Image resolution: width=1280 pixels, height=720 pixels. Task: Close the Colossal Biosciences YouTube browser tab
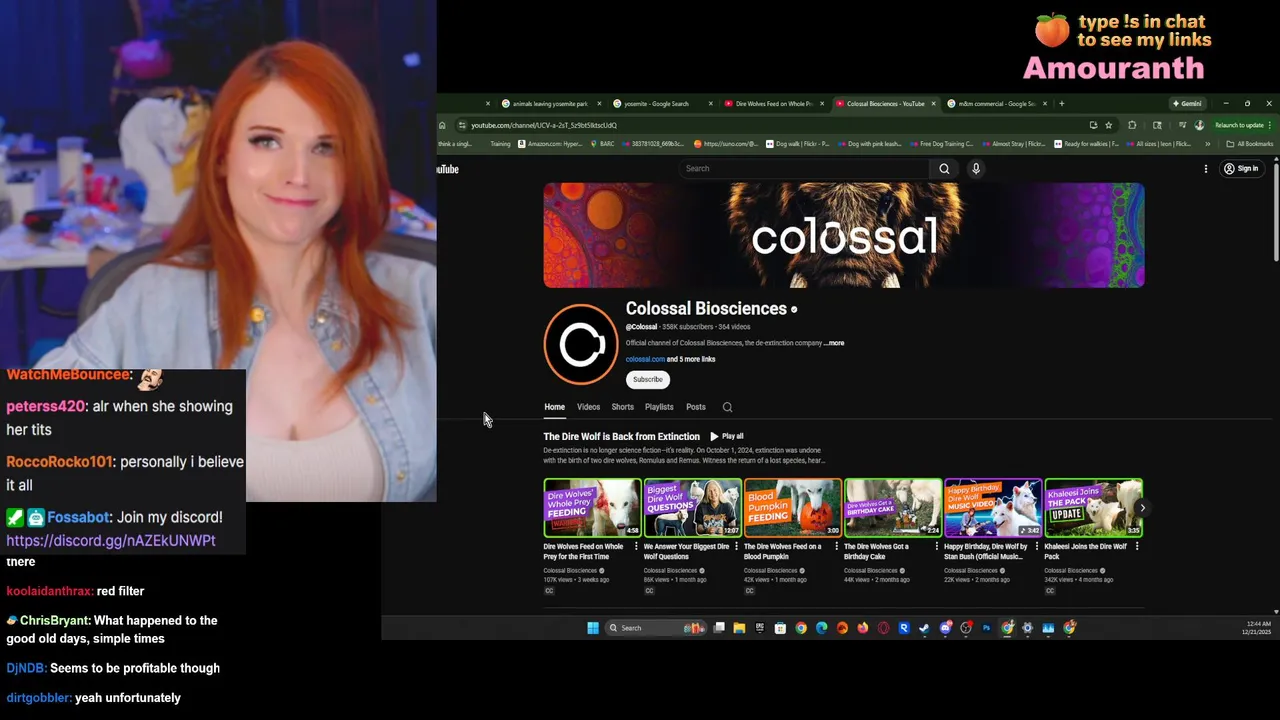(934, 103)
